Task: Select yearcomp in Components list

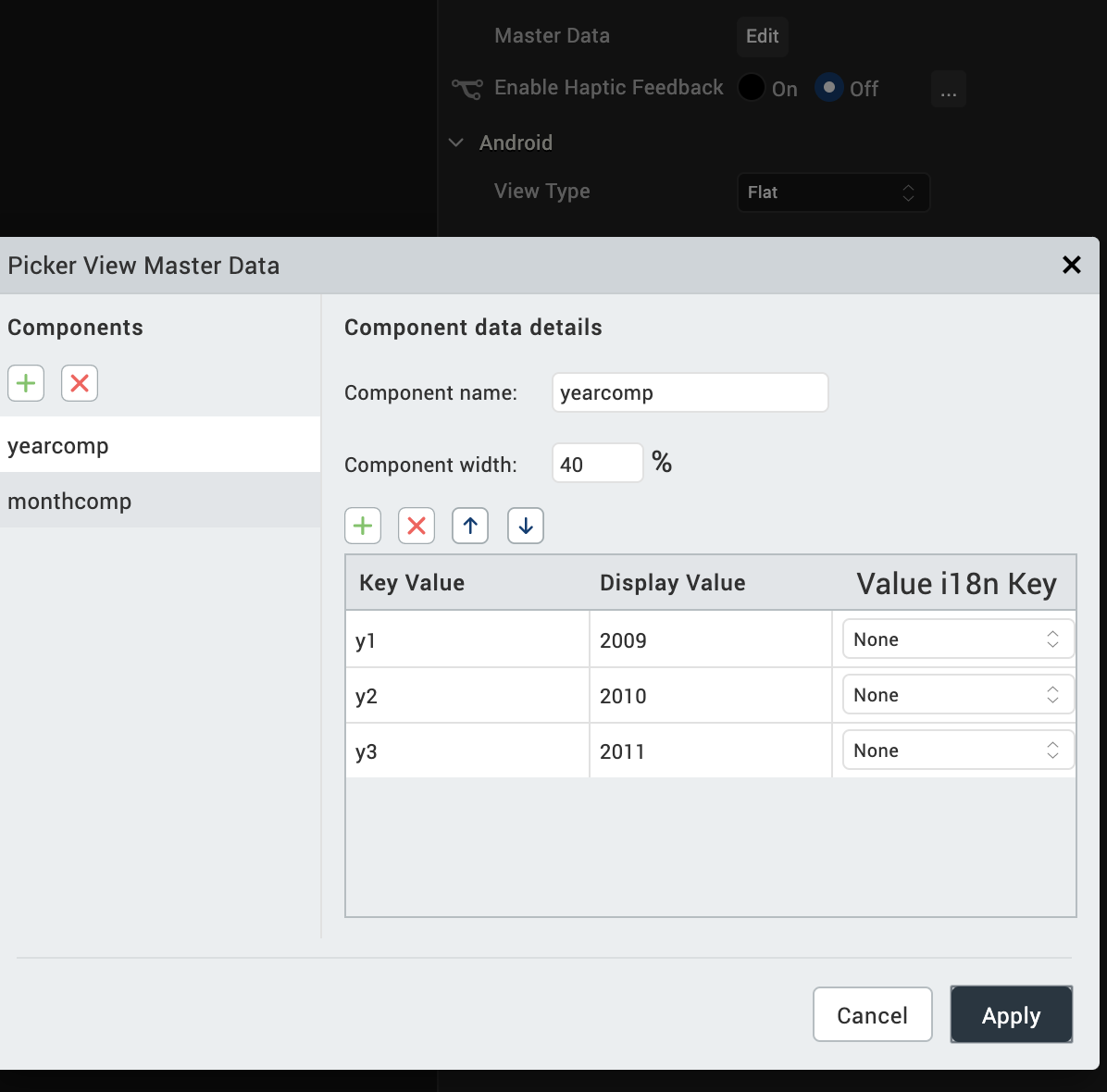Action: pyautogui.click(x=58, y=445)
